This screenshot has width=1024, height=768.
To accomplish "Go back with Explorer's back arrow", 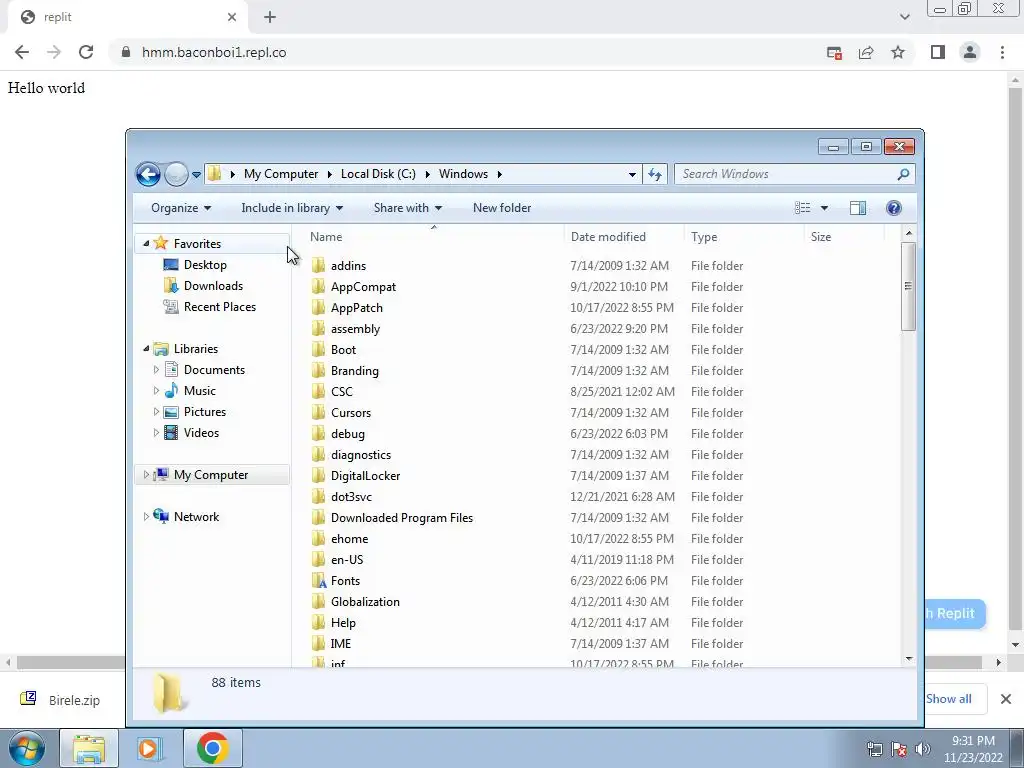I will pos(148,174).
